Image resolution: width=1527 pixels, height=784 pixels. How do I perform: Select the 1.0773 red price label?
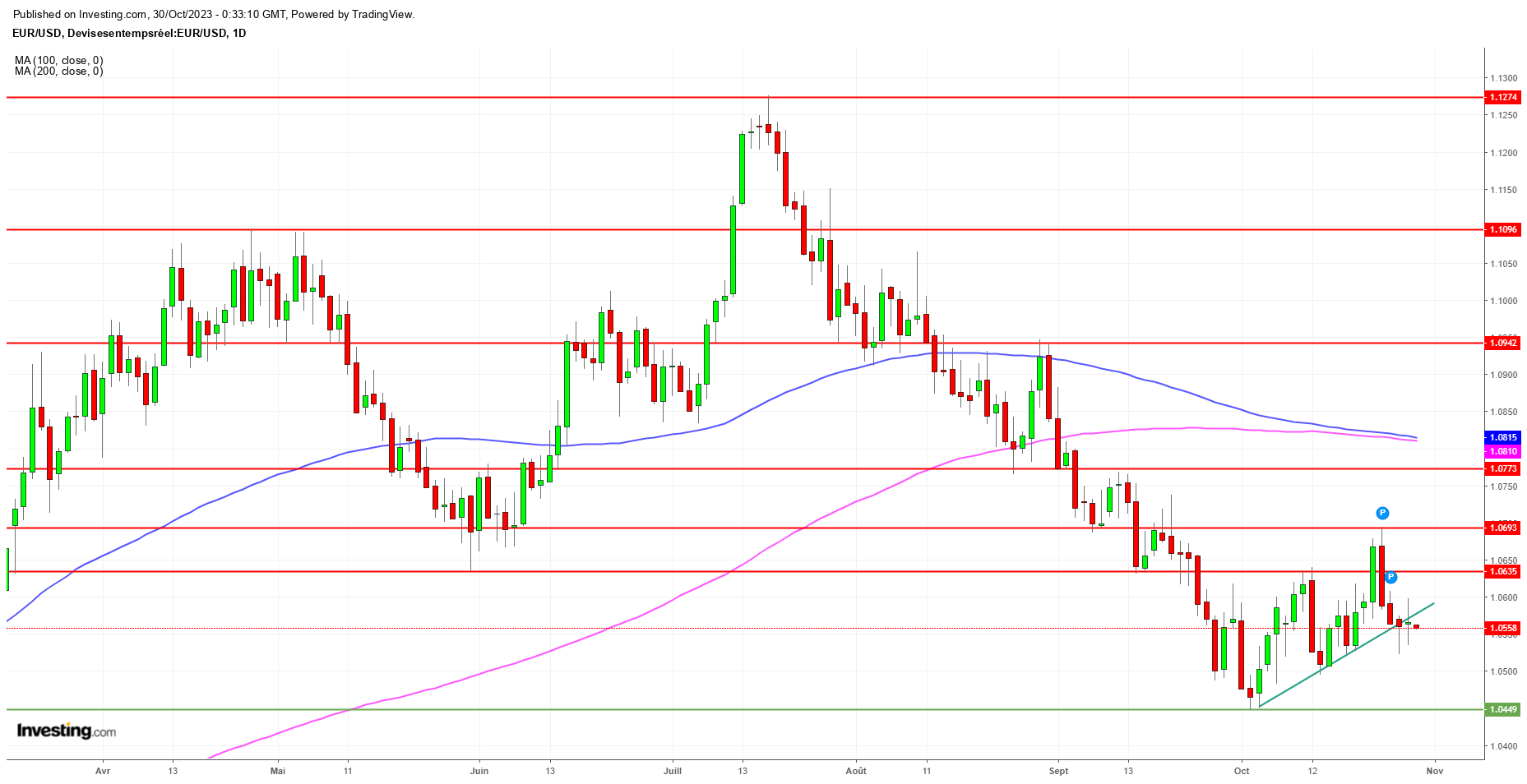click(x=1503, y=468)
